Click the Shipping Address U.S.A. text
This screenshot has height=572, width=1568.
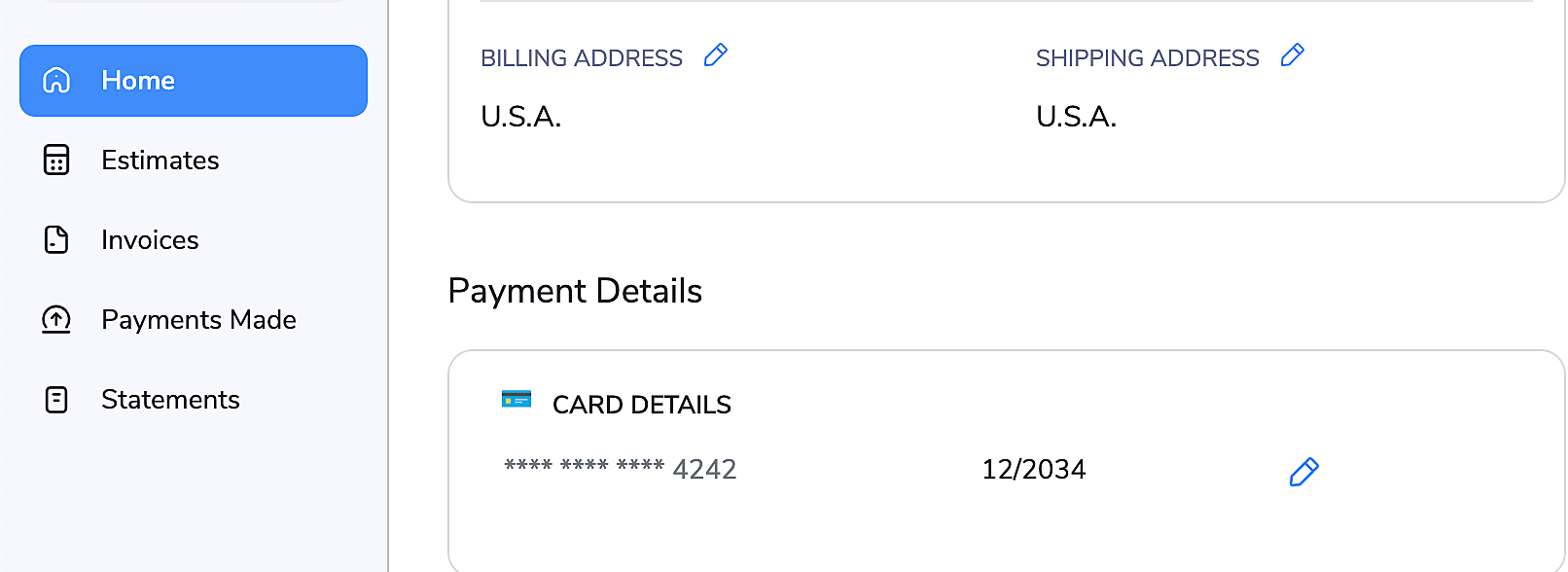click(x=1075, y=116)
